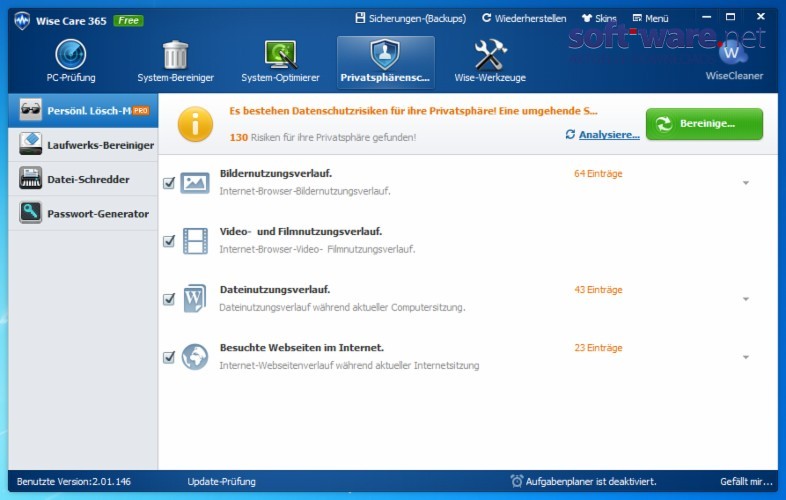This screenshot has height=500, width=786.
Task: Open the Wiederherstellen menu item
Action: tap(524, 19)
